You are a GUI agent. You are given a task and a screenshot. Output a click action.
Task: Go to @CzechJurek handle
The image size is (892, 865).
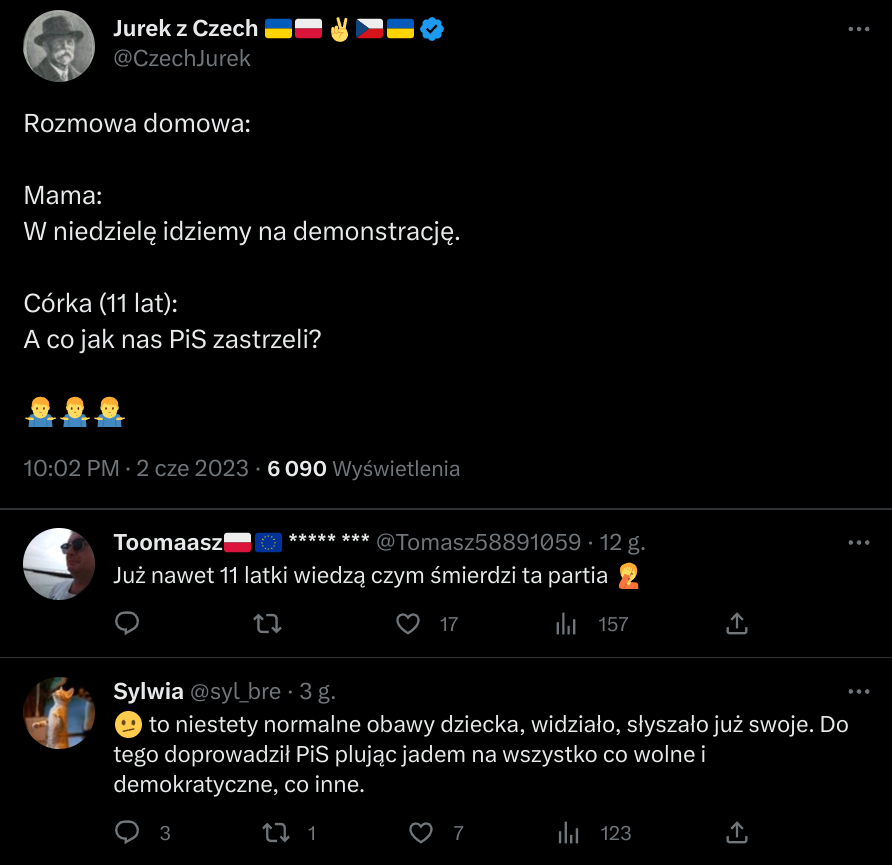[181, 58]
